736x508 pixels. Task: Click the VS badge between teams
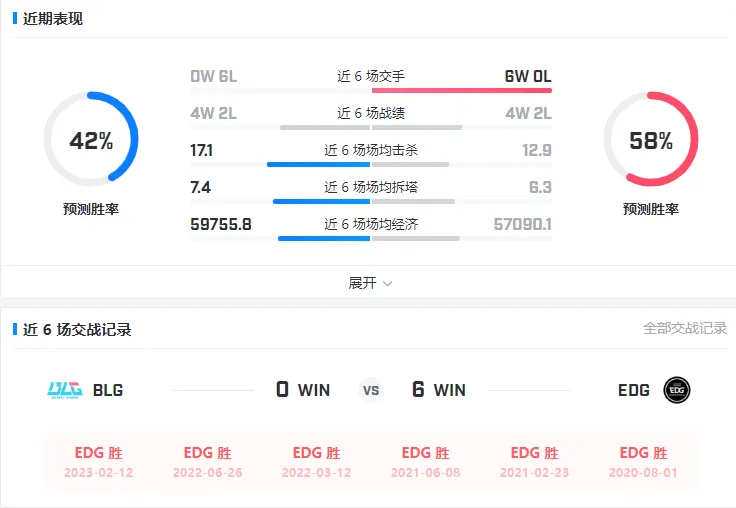click(371, 390)
